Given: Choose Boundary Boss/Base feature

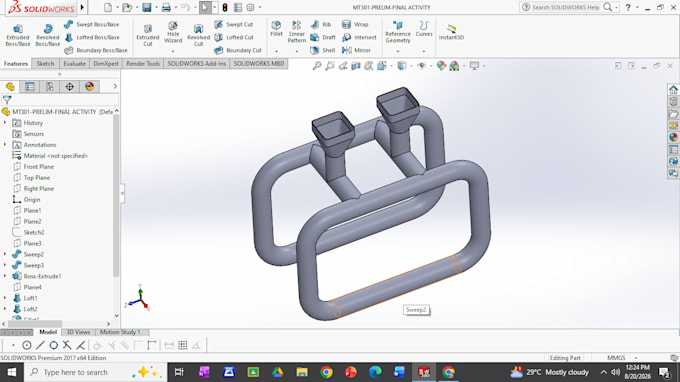Looking at the screenshot, I should pyautogui.click(x=96, y=50).
